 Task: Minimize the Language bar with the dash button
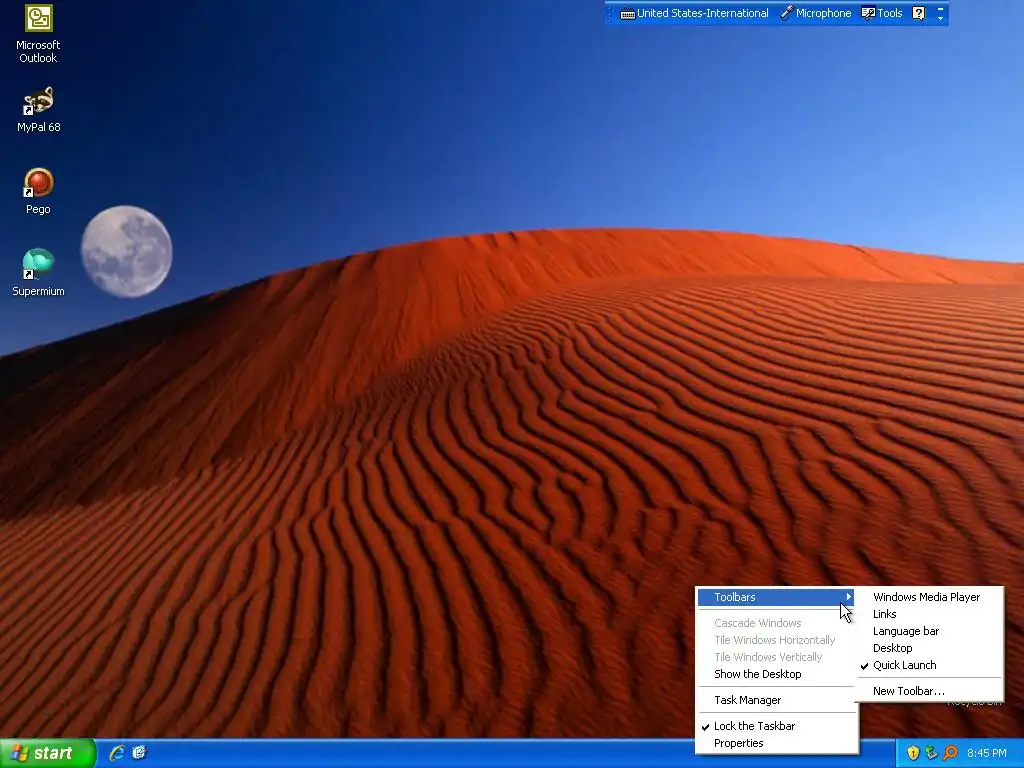pos(940,8)
